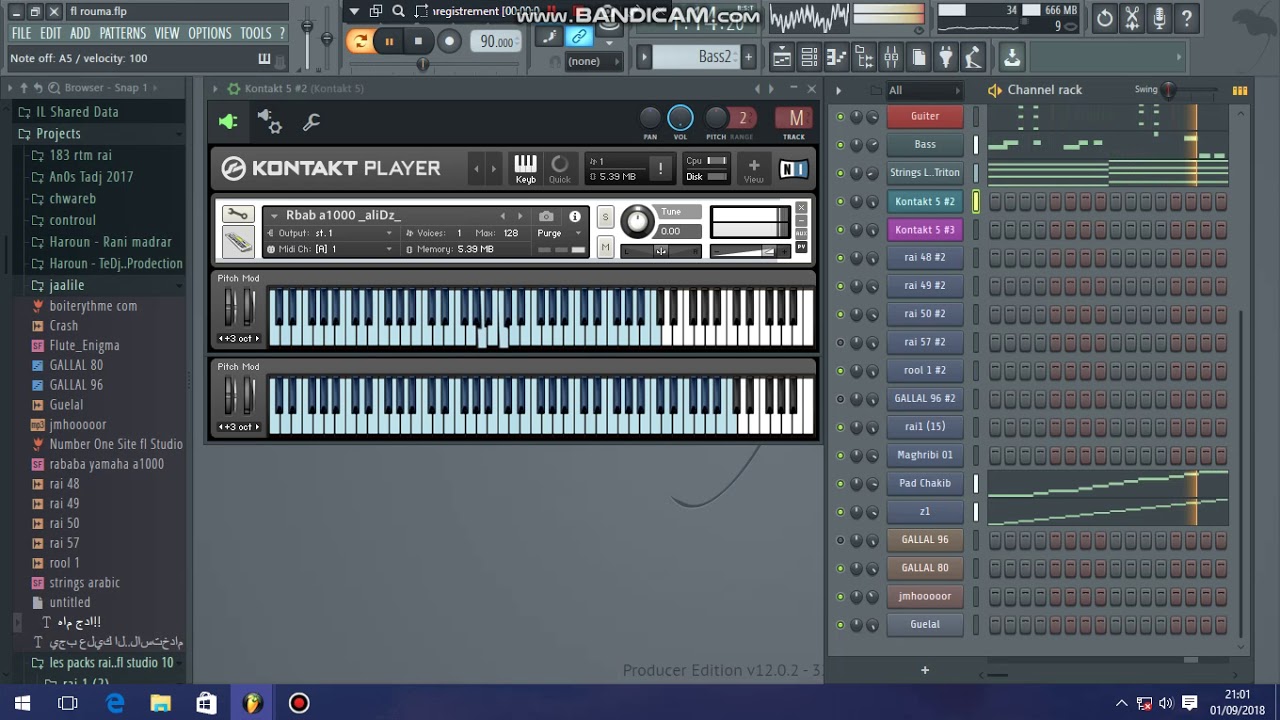Solo the Rbab instrument with S button
Viewport: 1280px width, 720px height.
(x=605, y=217)
